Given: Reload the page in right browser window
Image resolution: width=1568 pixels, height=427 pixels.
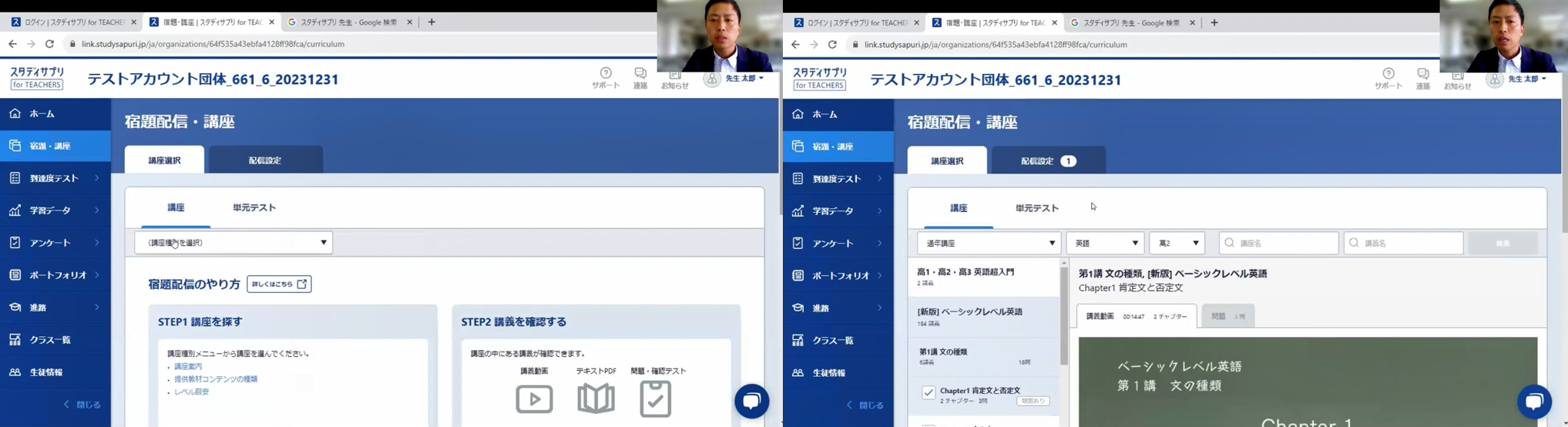Looking at the screenshot, I should 832,45.
